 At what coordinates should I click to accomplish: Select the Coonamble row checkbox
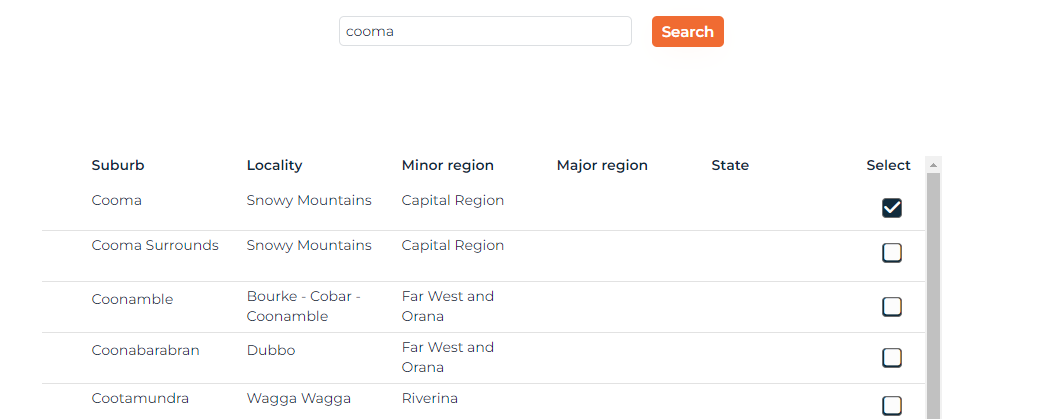click(x=892, y=306)
